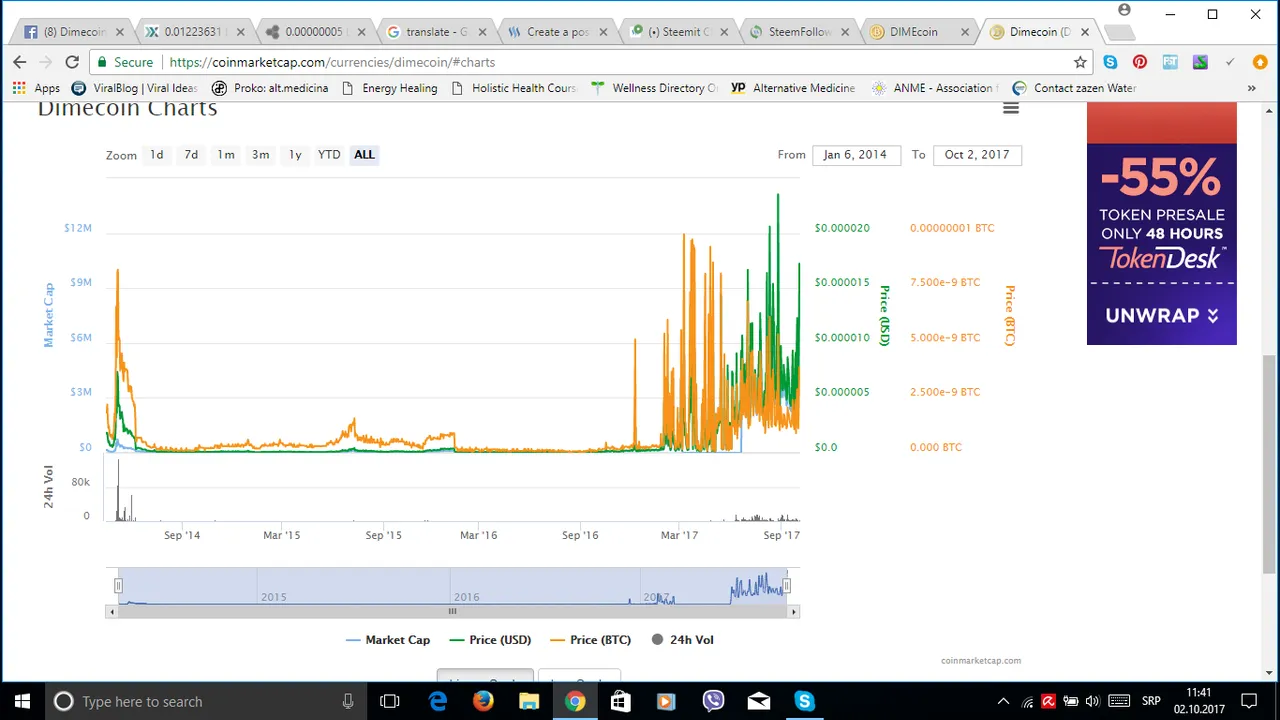The width and height of the screenshot is (1280, 720).
Task: Open Windows Start menu
Action: [x=22, y=701]
